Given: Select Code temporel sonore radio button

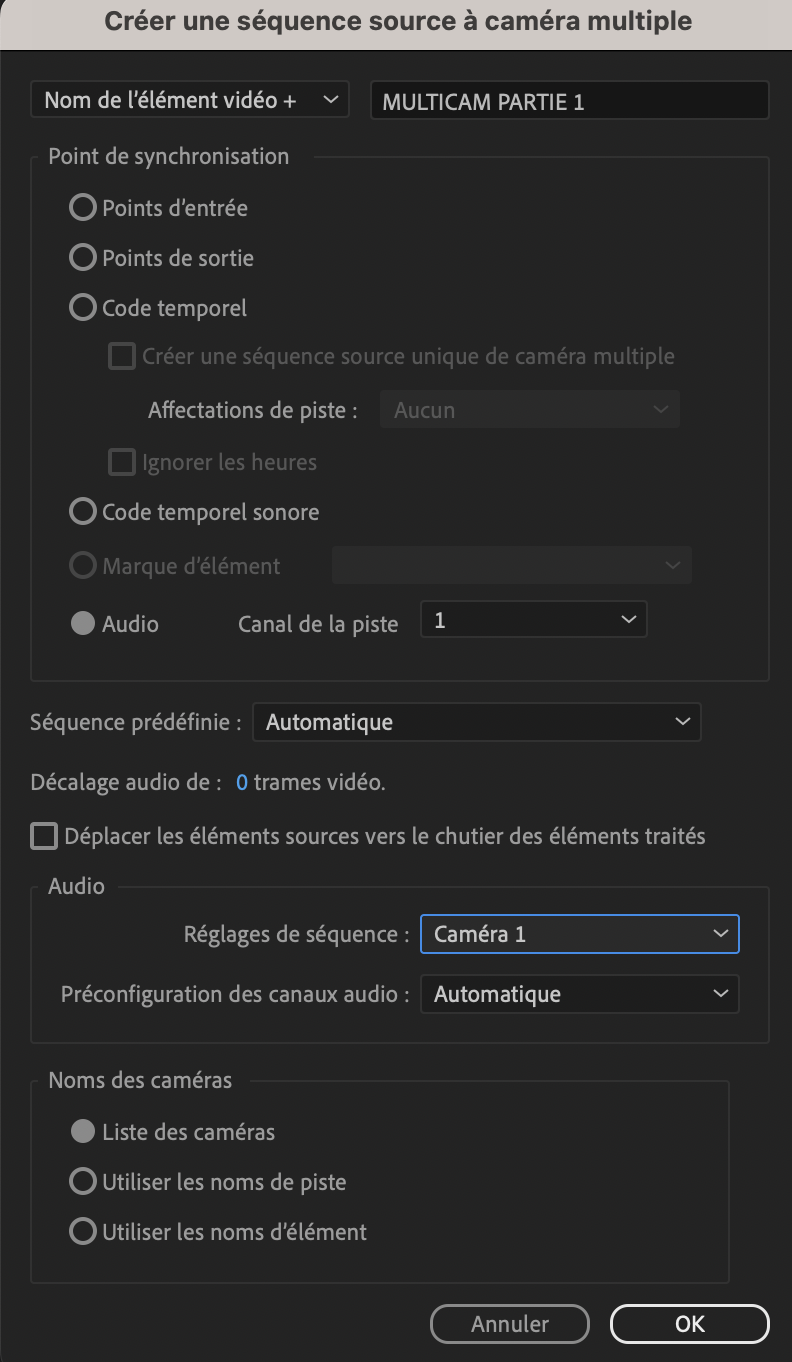Looking at the screenshot, I should [x=83, y=512].
